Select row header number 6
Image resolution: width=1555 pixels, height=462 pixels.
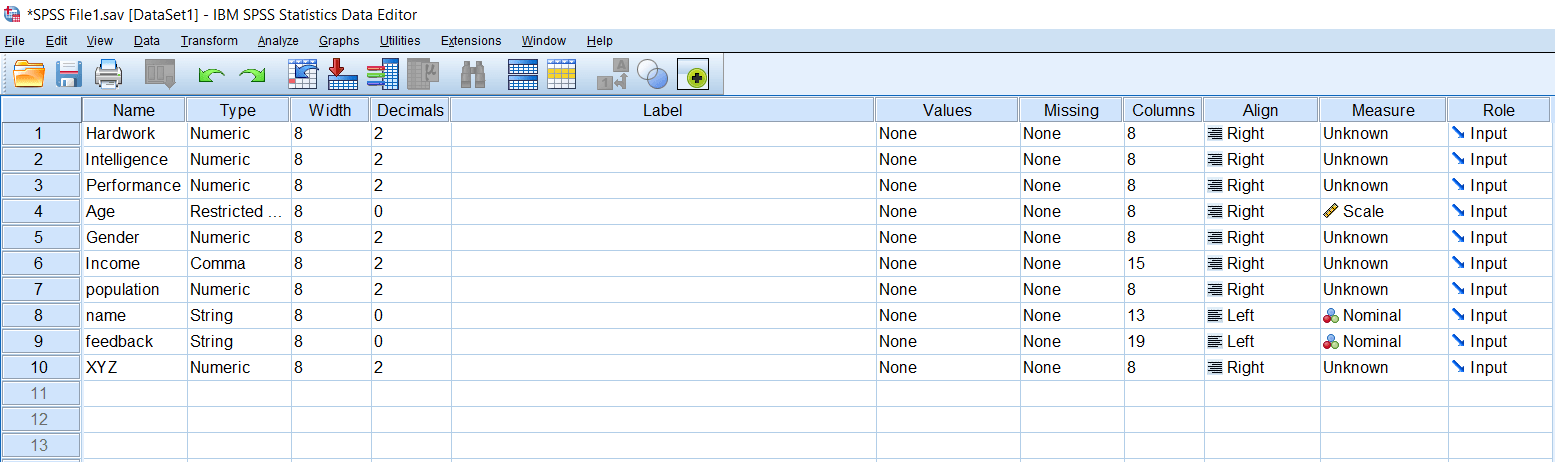(x=40, y=263)
